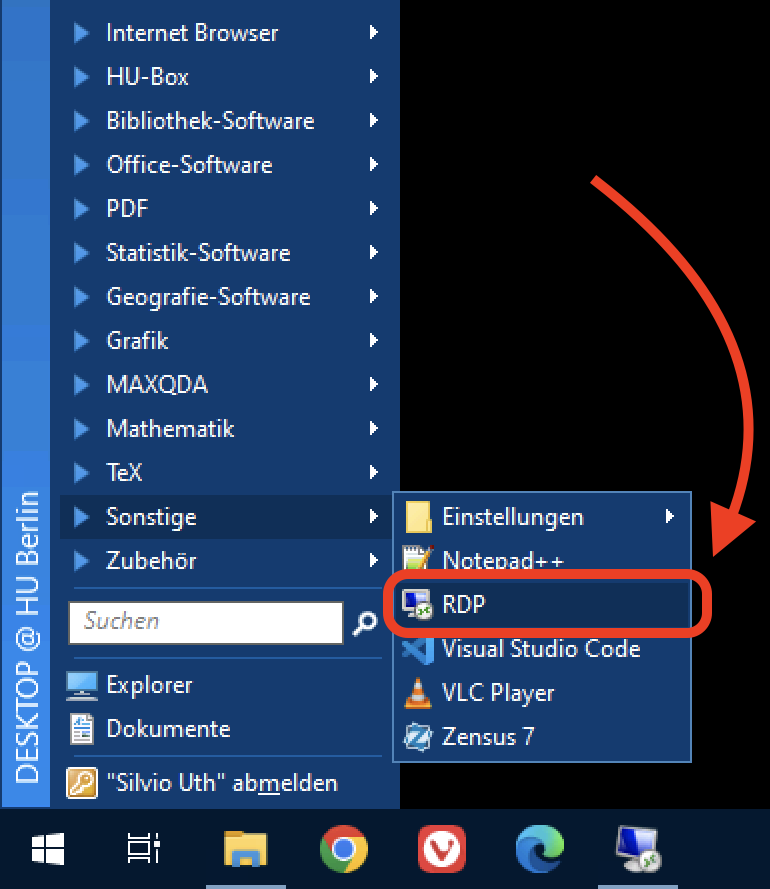Expand the Geografie-Software submenu arrow
Viewport: 770px width, 889px height.
point(373,296)
